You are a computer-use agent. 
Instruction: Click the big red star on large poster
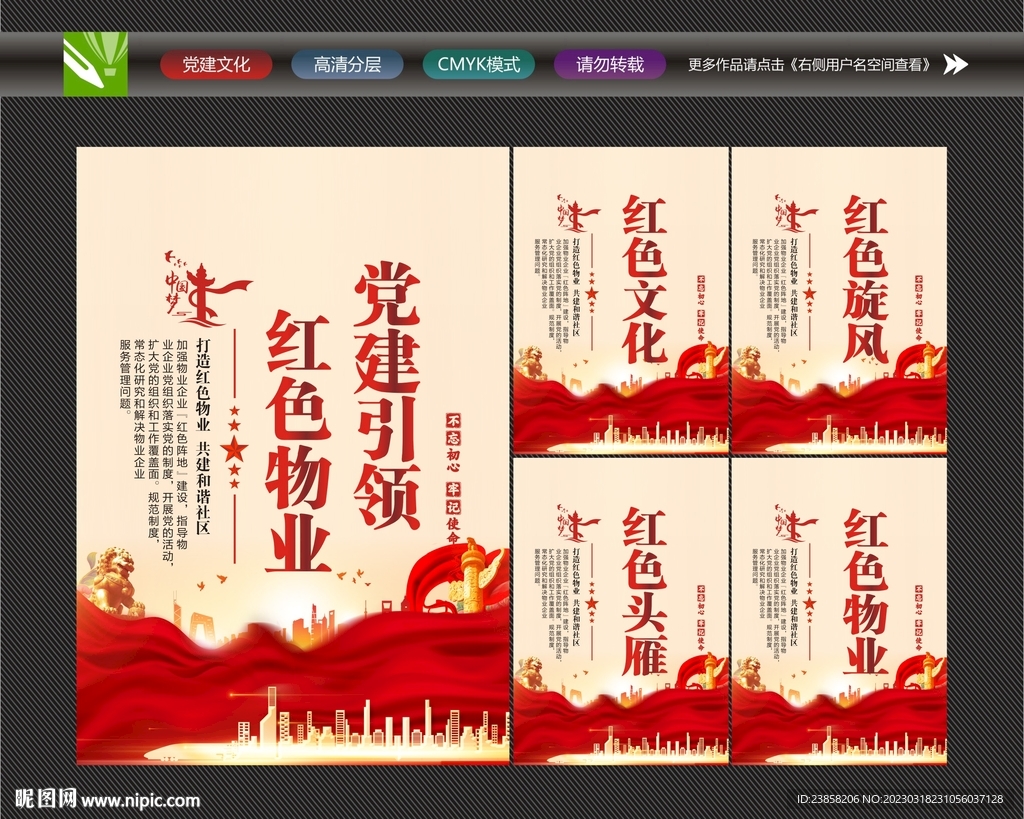pos(234,448)
